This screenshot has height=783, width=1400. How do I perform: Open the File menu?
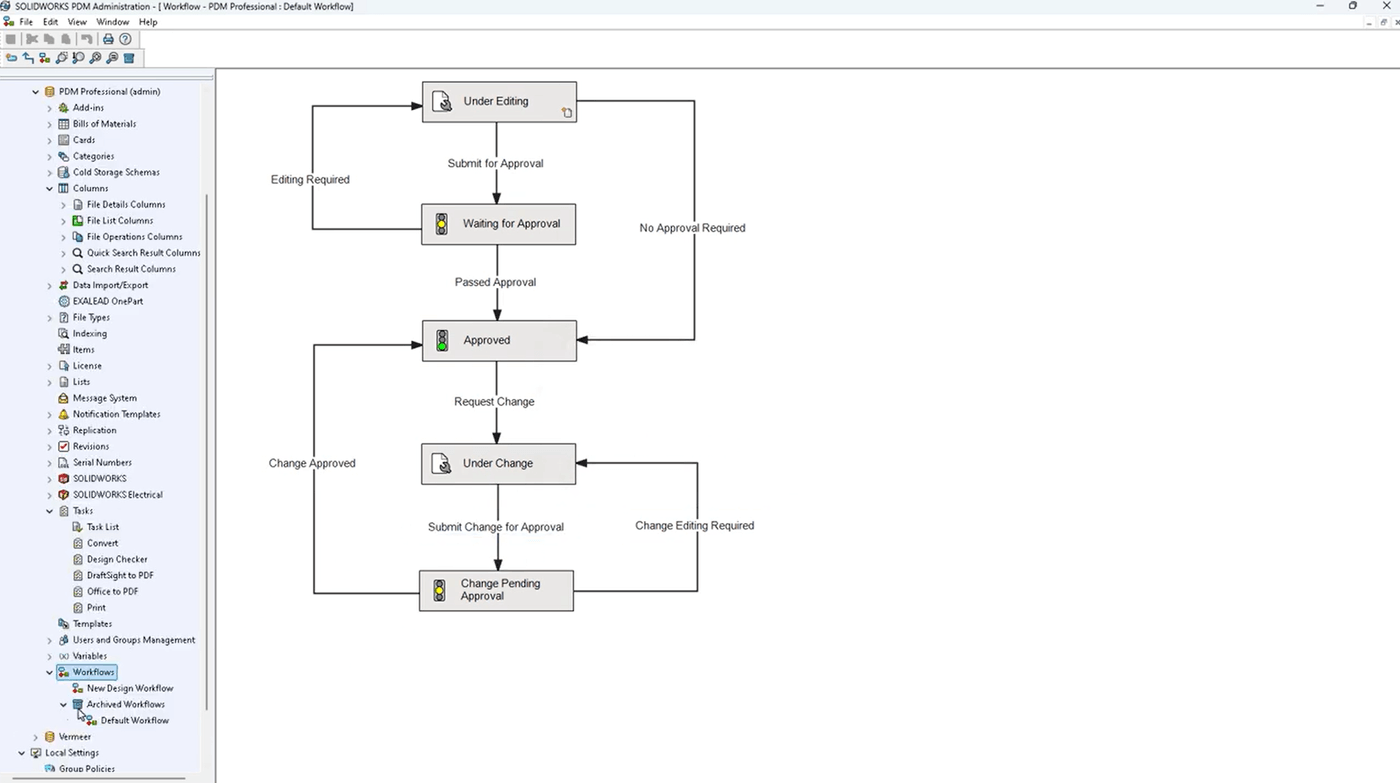[x=25, y=21]
